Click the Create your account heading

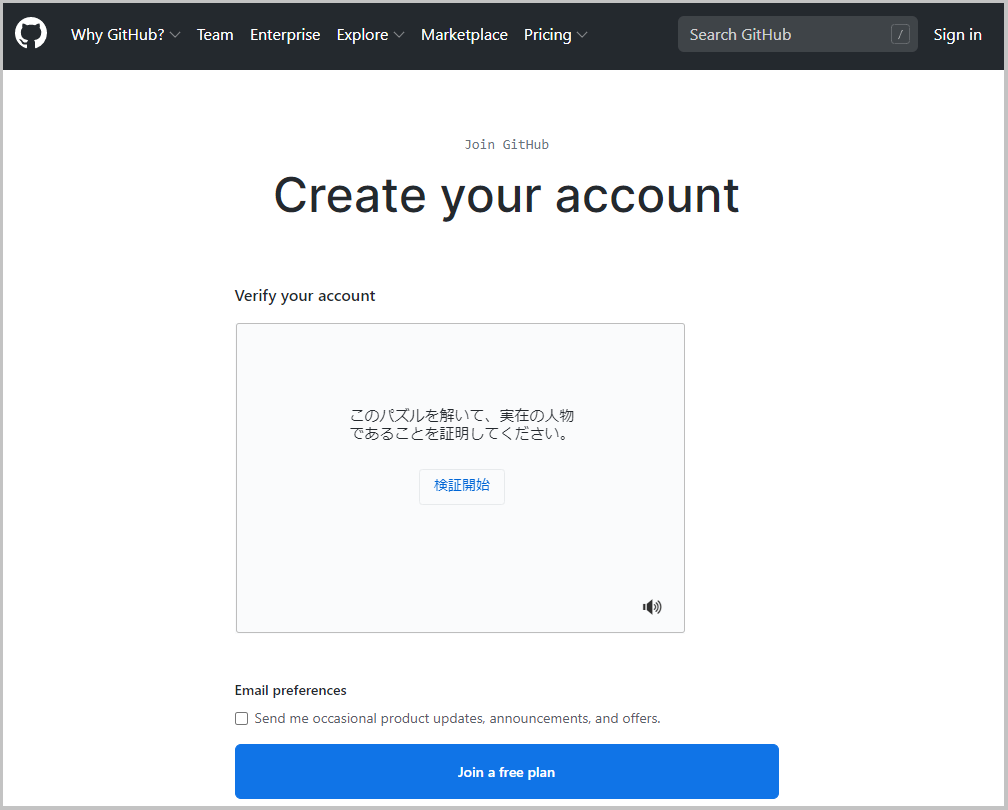point(506,195)
